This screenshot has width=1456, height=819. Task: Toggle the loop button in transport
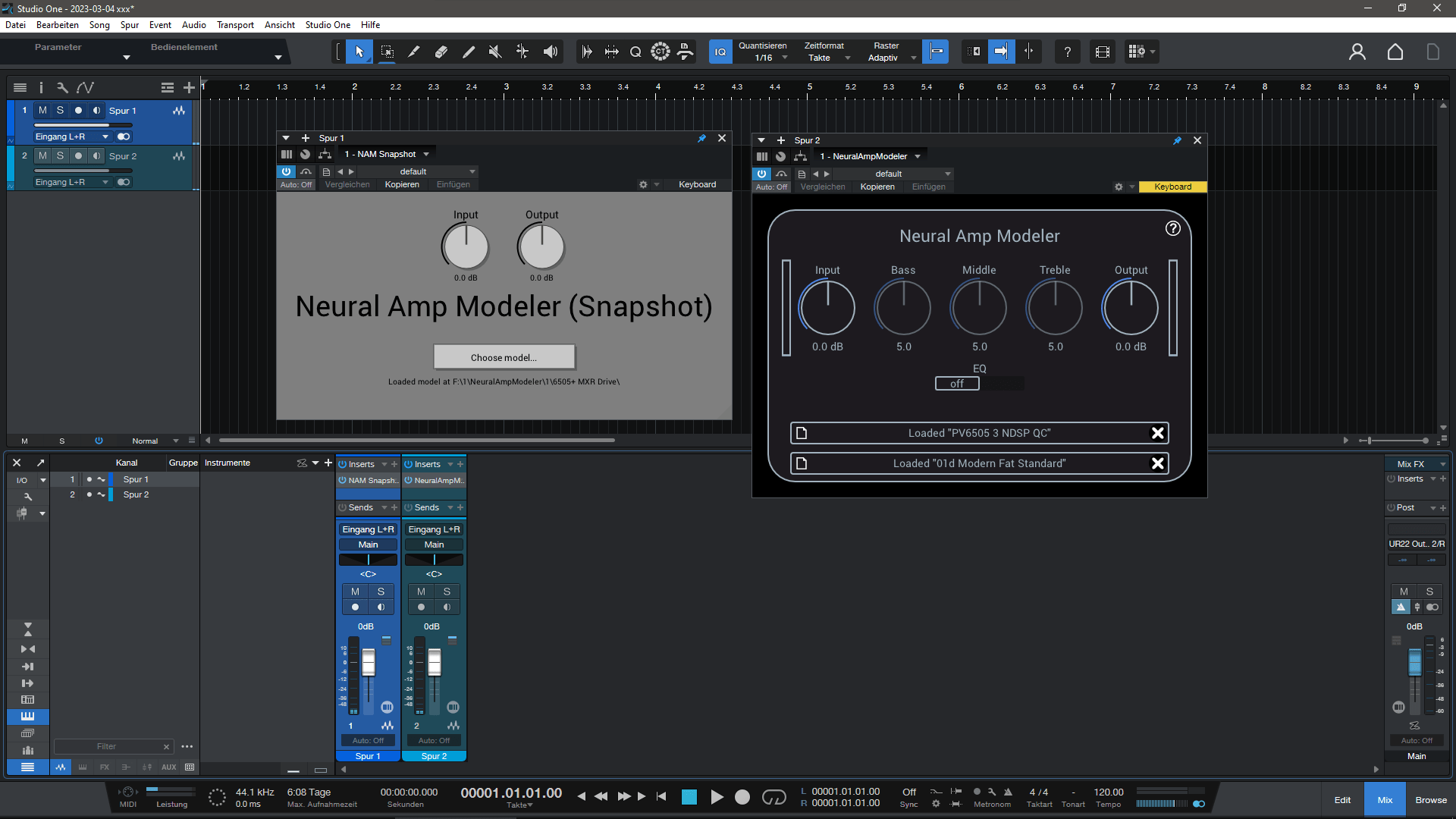click(x=773, y=797)
